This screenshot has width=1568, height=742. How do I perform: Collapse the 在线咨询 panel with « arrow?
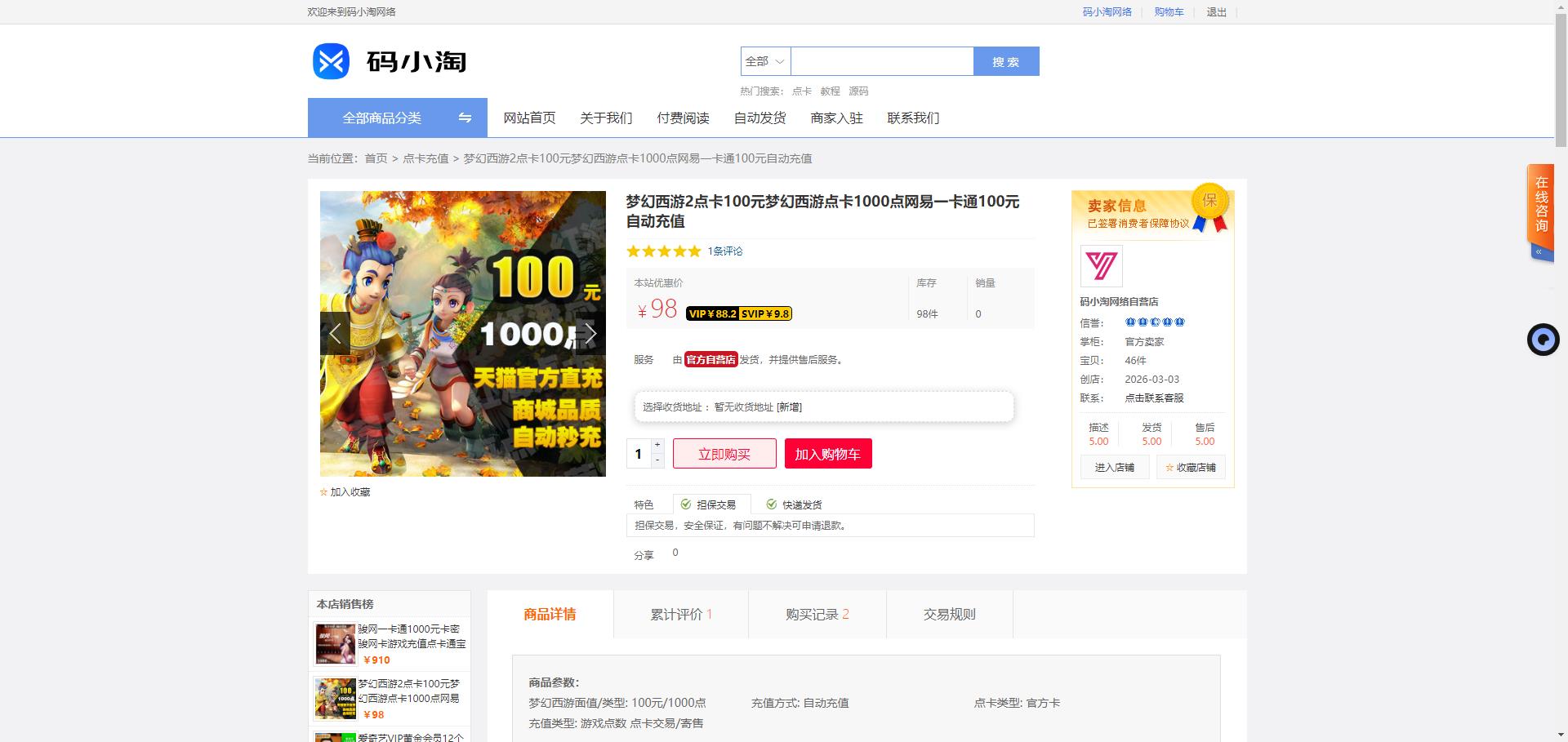point(1539,251)
